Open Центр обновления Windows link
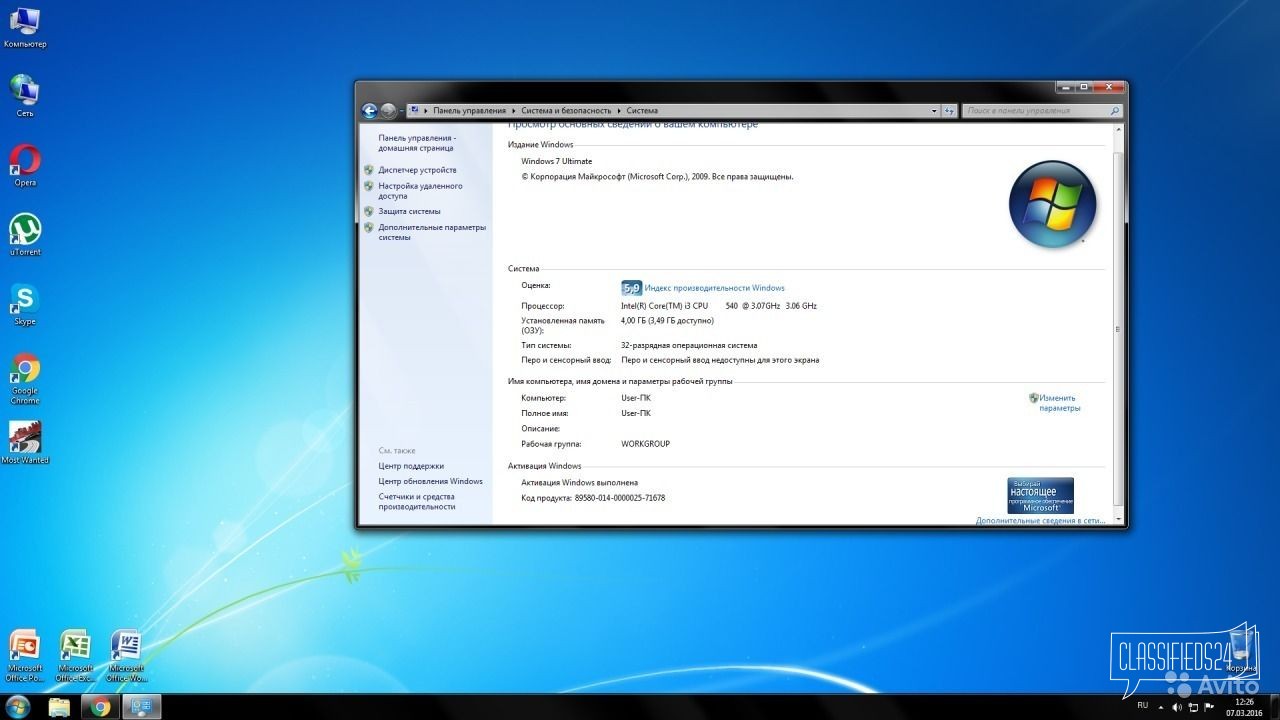 pyautogui.click(x=430, y=481)
